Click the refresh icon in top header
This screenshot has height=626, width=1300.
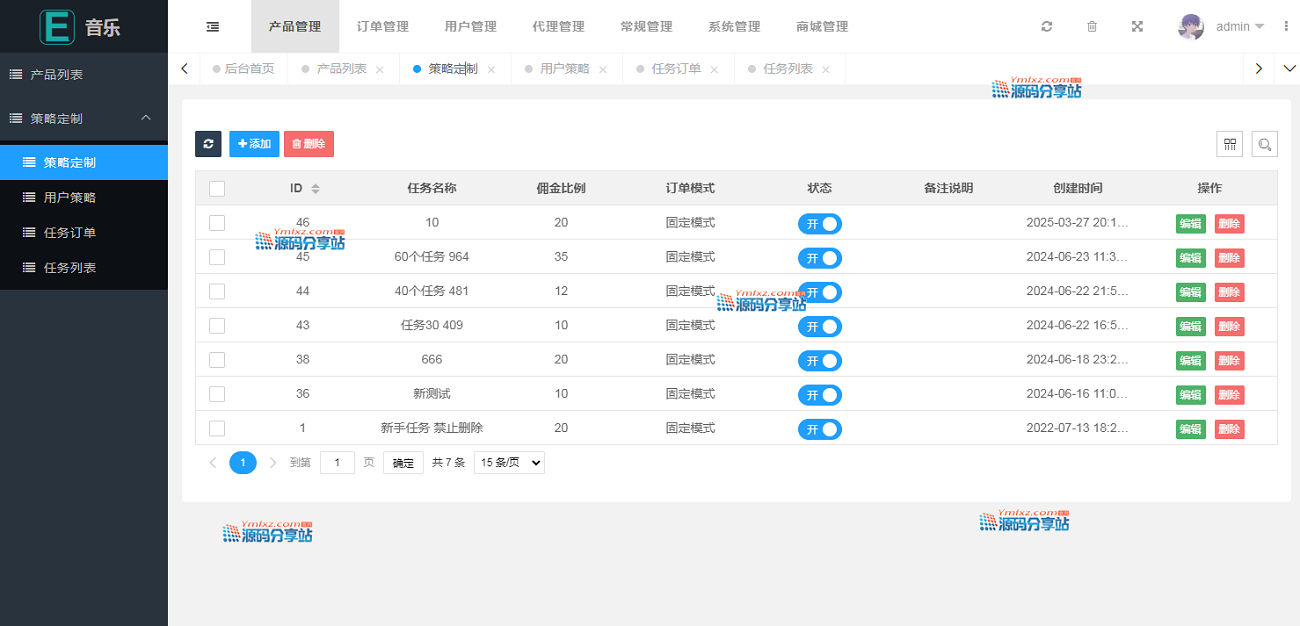click(1046, 27)
